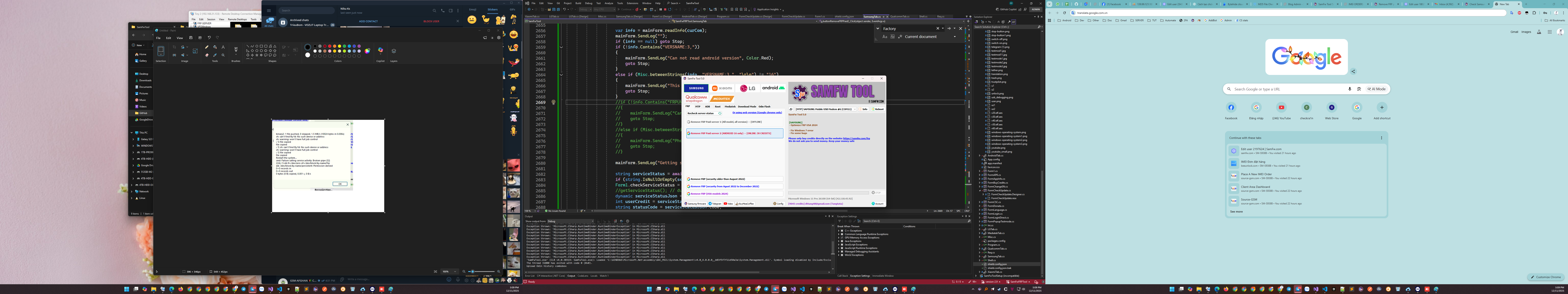This screenshot has height=294, width=1568.
Task: Open the Current document scope dropdown
Action: click(x=954, y=37)
